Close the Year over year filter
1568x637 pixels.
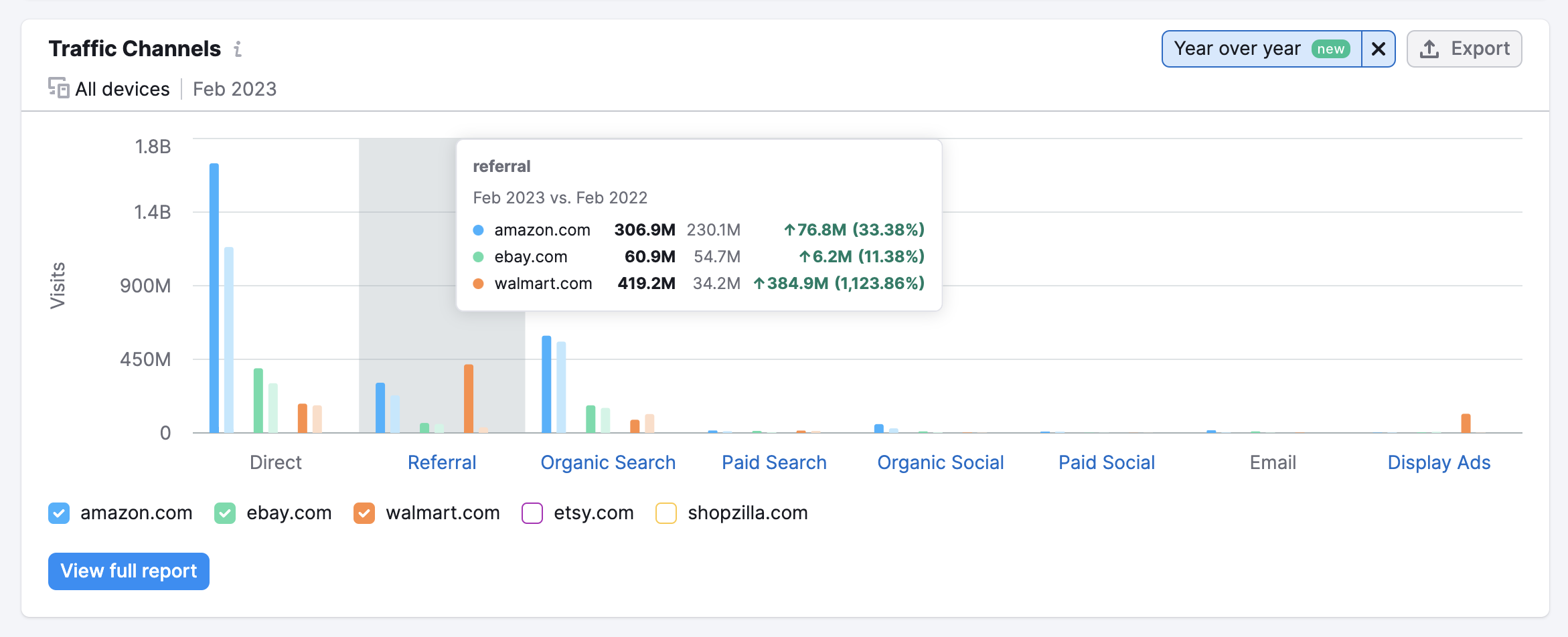pos(1378,49)
